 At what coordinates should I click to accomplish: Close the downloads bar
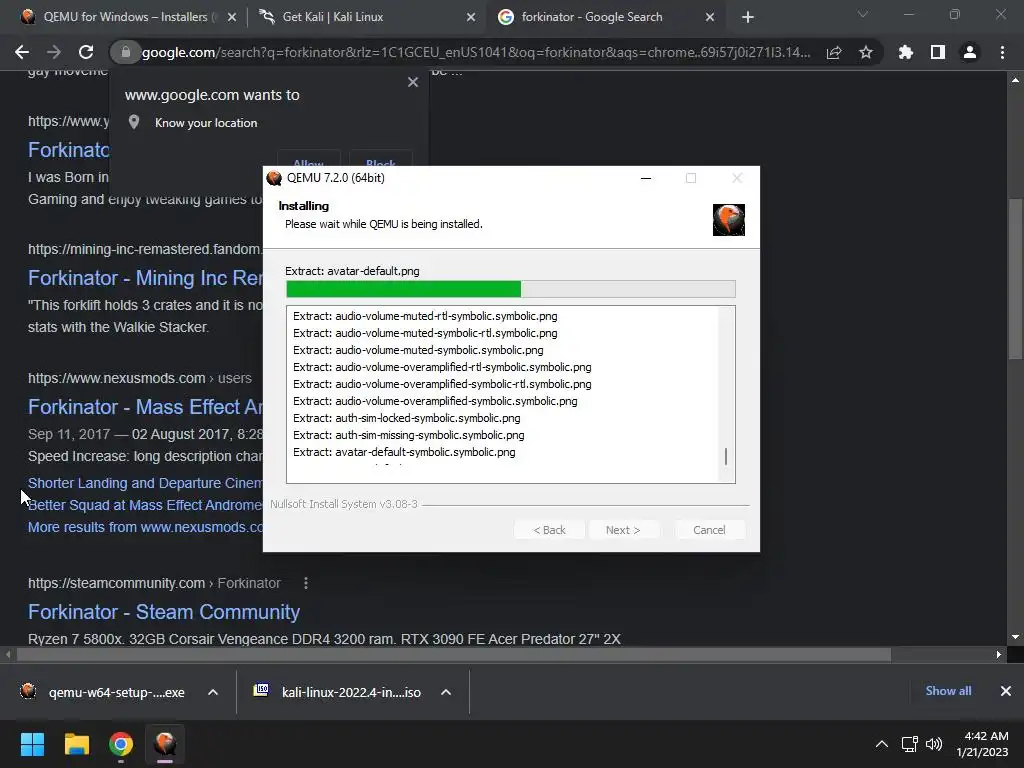click(1006, 691)
